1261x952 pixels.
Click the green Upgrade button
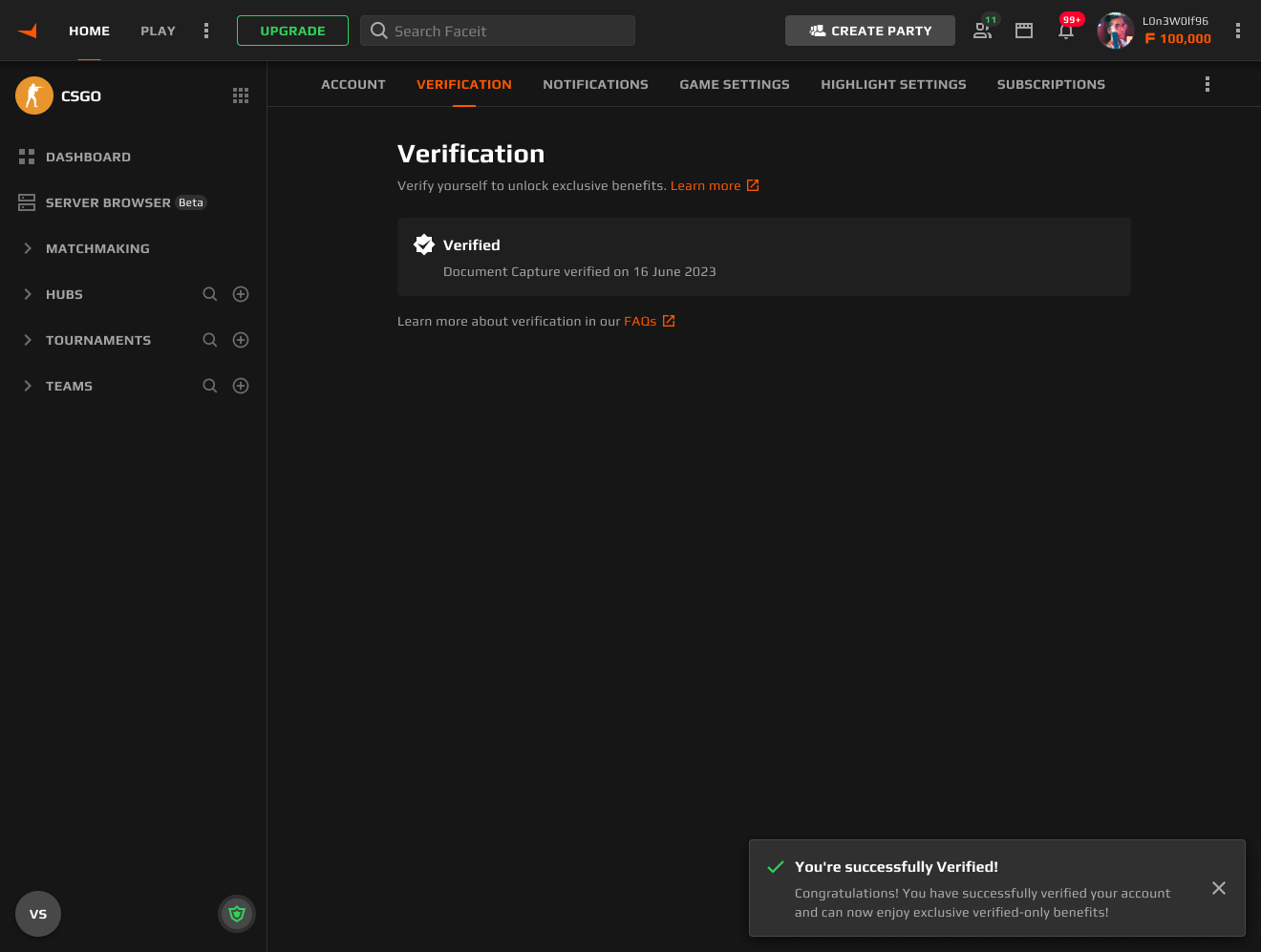[x=292, y=31]
